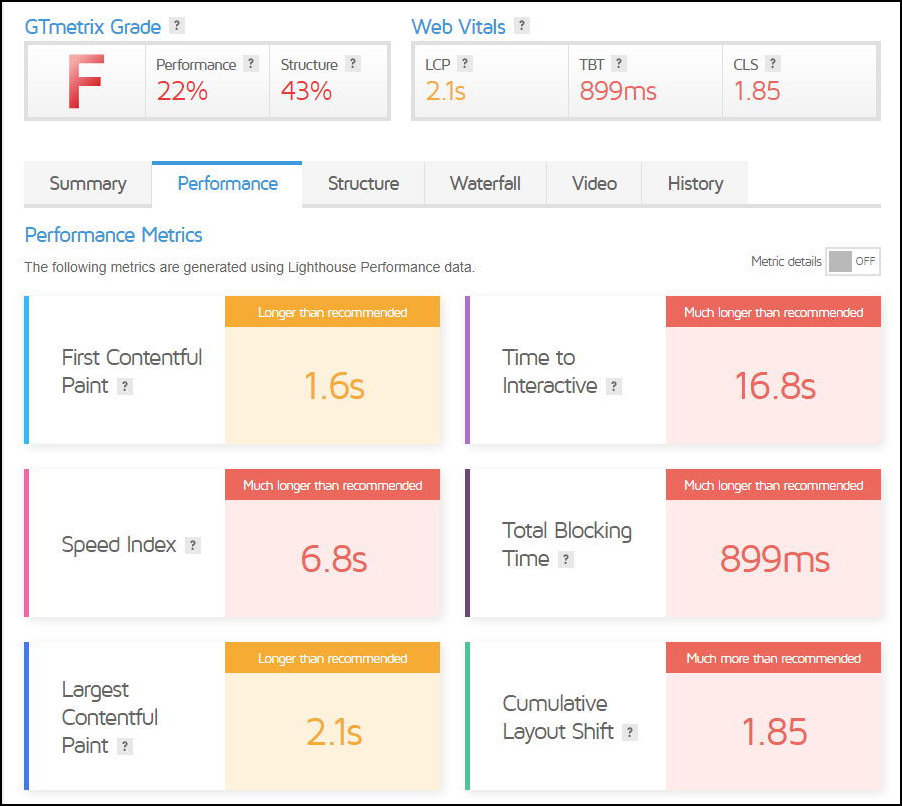Image resolution: width=902 pixels, height=806 pixels.
Task: Click the 'Metric details' label text
Action: pyautogui.click(x=786, y=262)
